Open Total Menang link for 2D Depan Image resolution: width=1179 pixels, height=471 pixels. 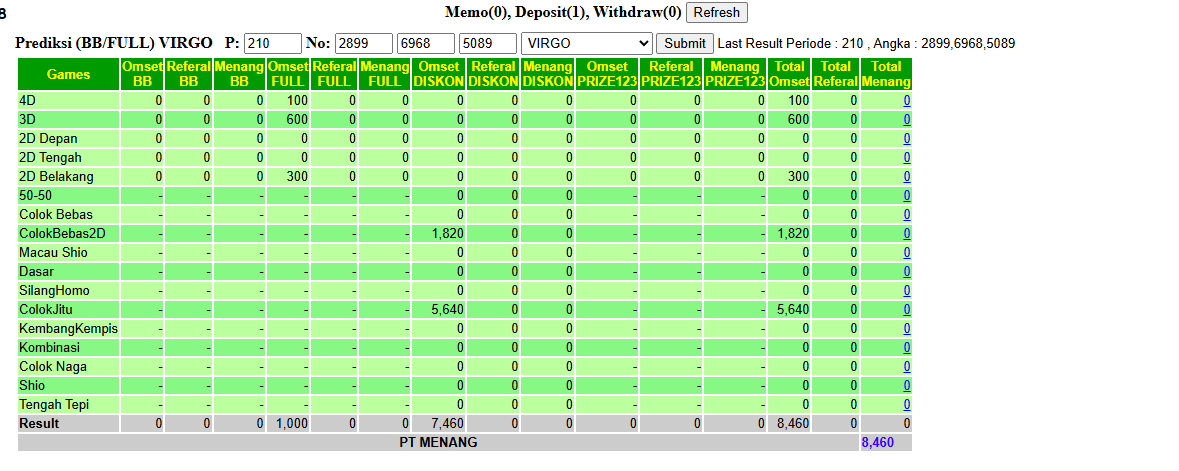[907, 138]
